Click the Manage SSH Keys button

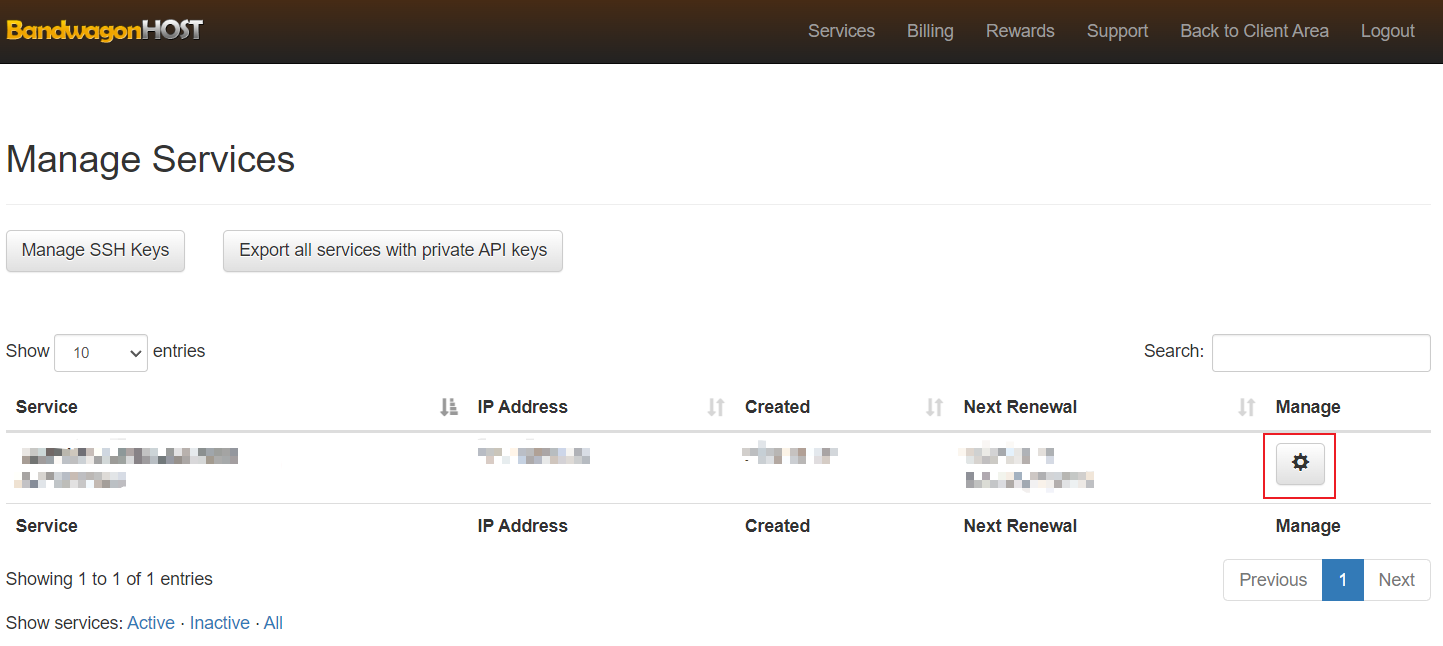click(x=96, y=251)
